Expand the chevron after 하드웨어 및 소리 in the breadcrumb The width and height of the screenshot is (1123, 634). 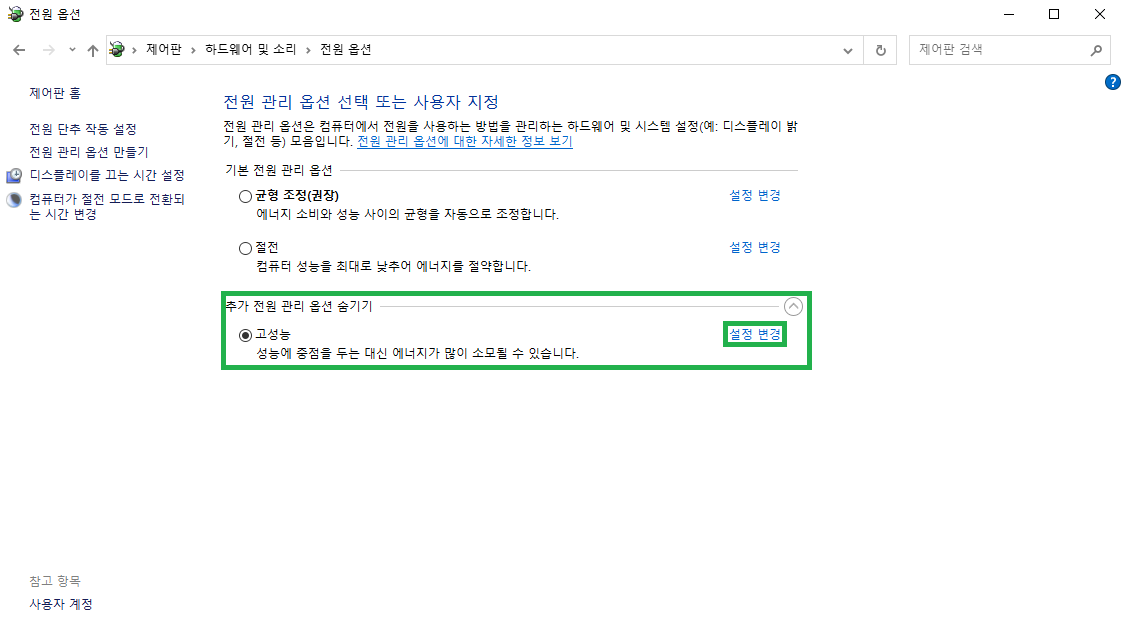click(308, 50)
